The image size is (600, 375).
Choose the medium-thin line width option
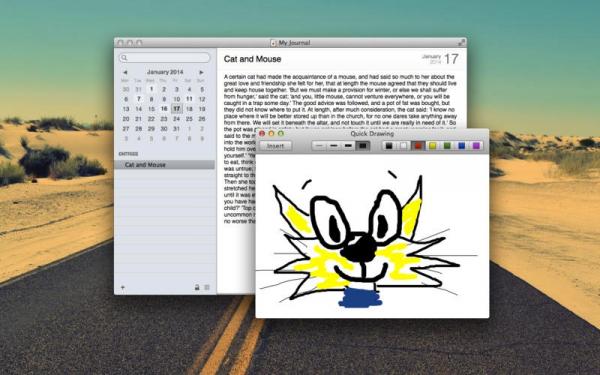[334, 146]
